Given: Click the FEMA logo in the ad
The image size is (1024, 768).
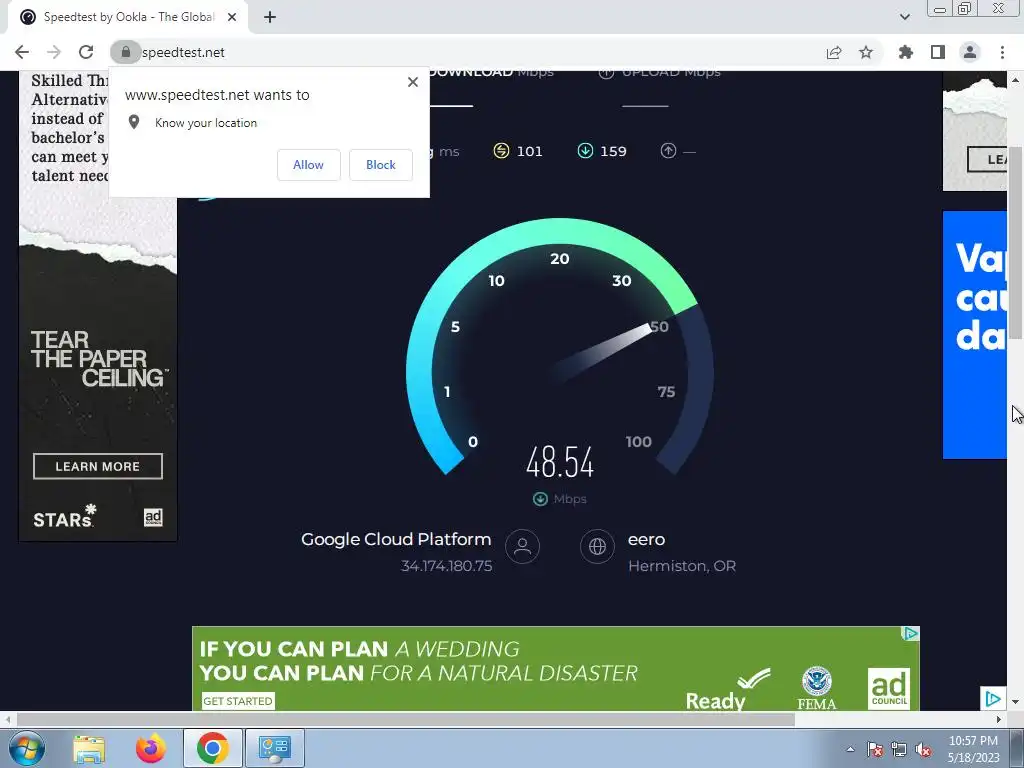Looking at the screenshot, I should [816, 688].
